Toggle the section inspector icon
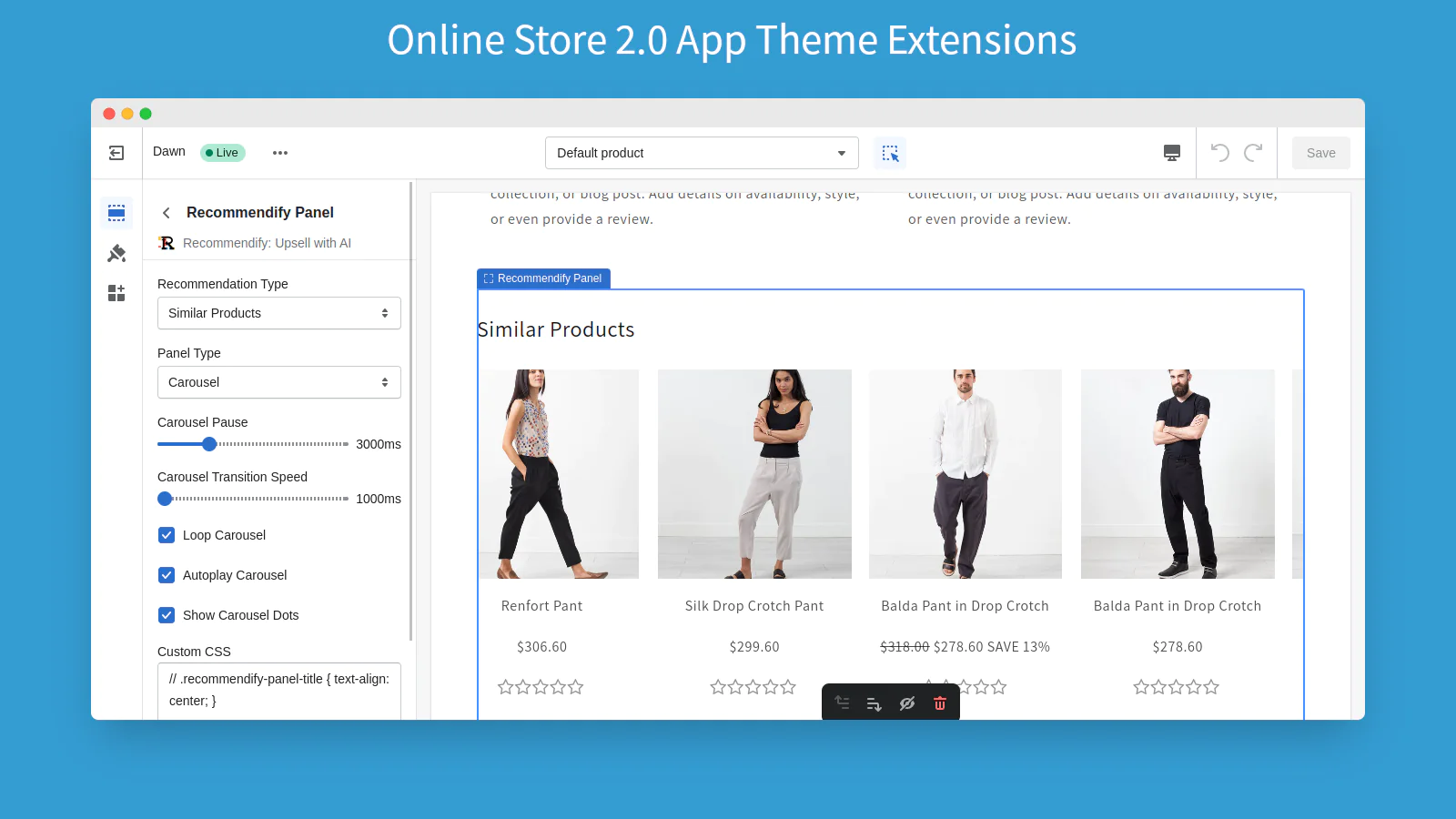Screen dimensions: 1456x819 [890, 153]
